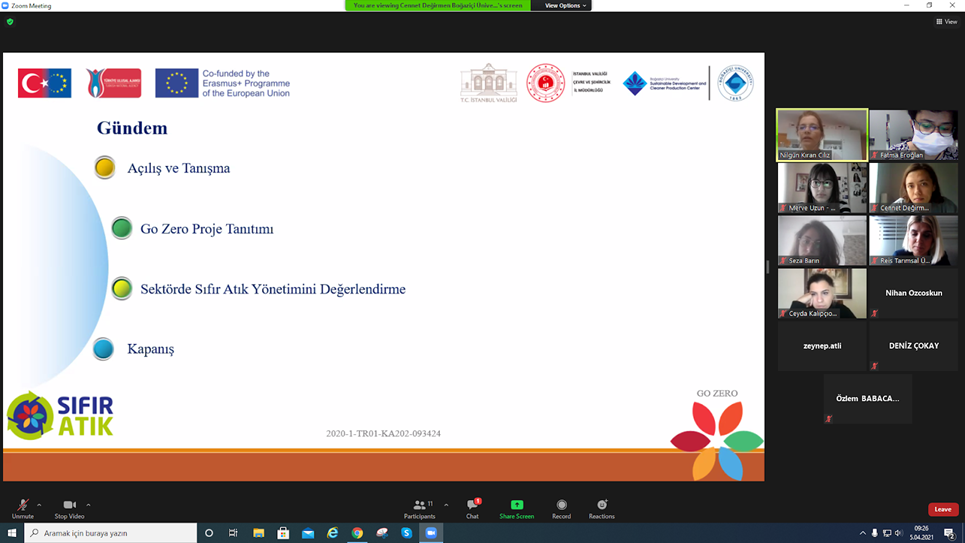965x543 pixels.
Task: Click the green encryption shield icon
Action: pyautogui.click(x=10, y=21)
